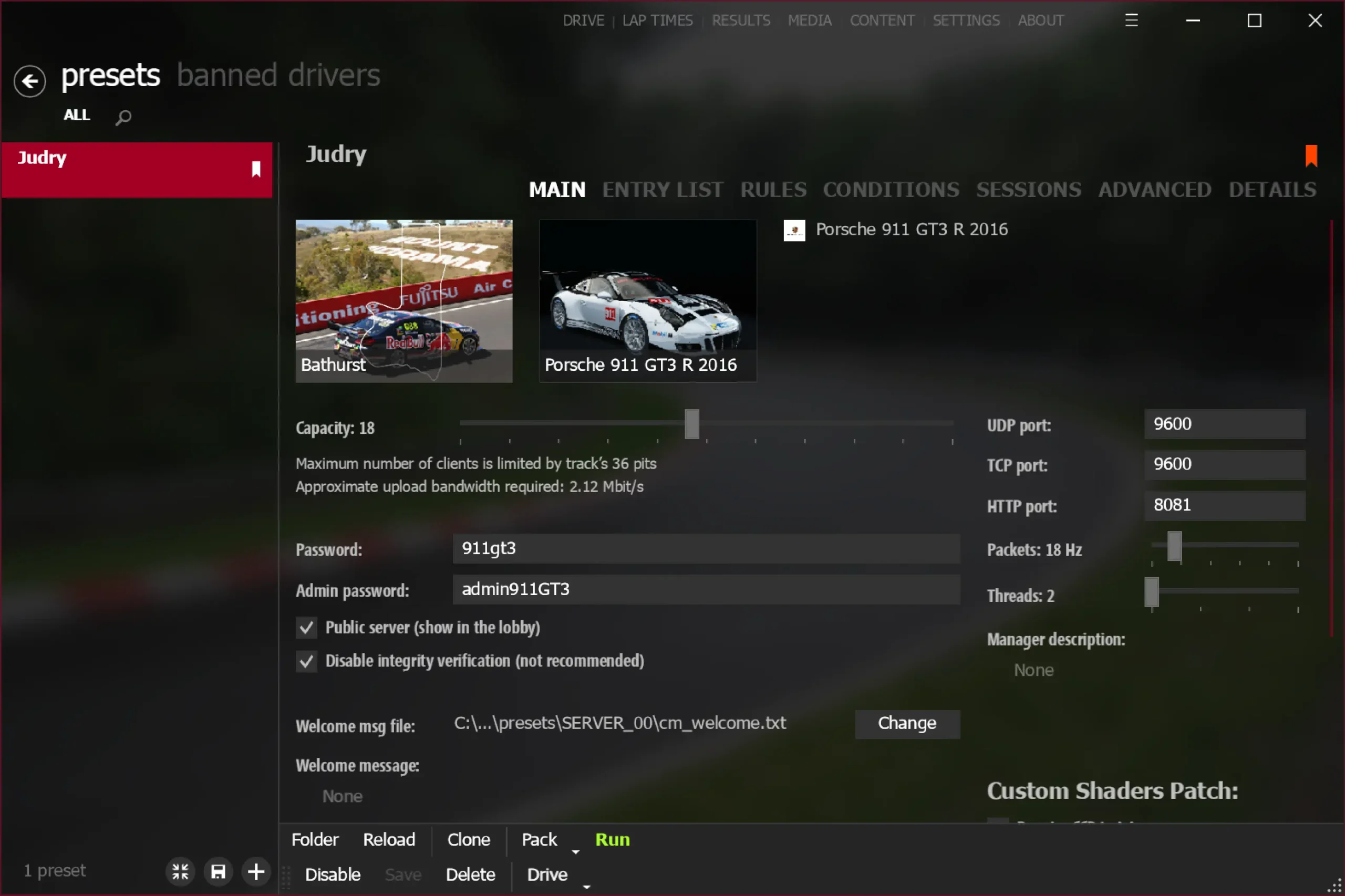Click the back arrow icon
The height and width of the screenshot is (896, 1345).
click(30, 80)
